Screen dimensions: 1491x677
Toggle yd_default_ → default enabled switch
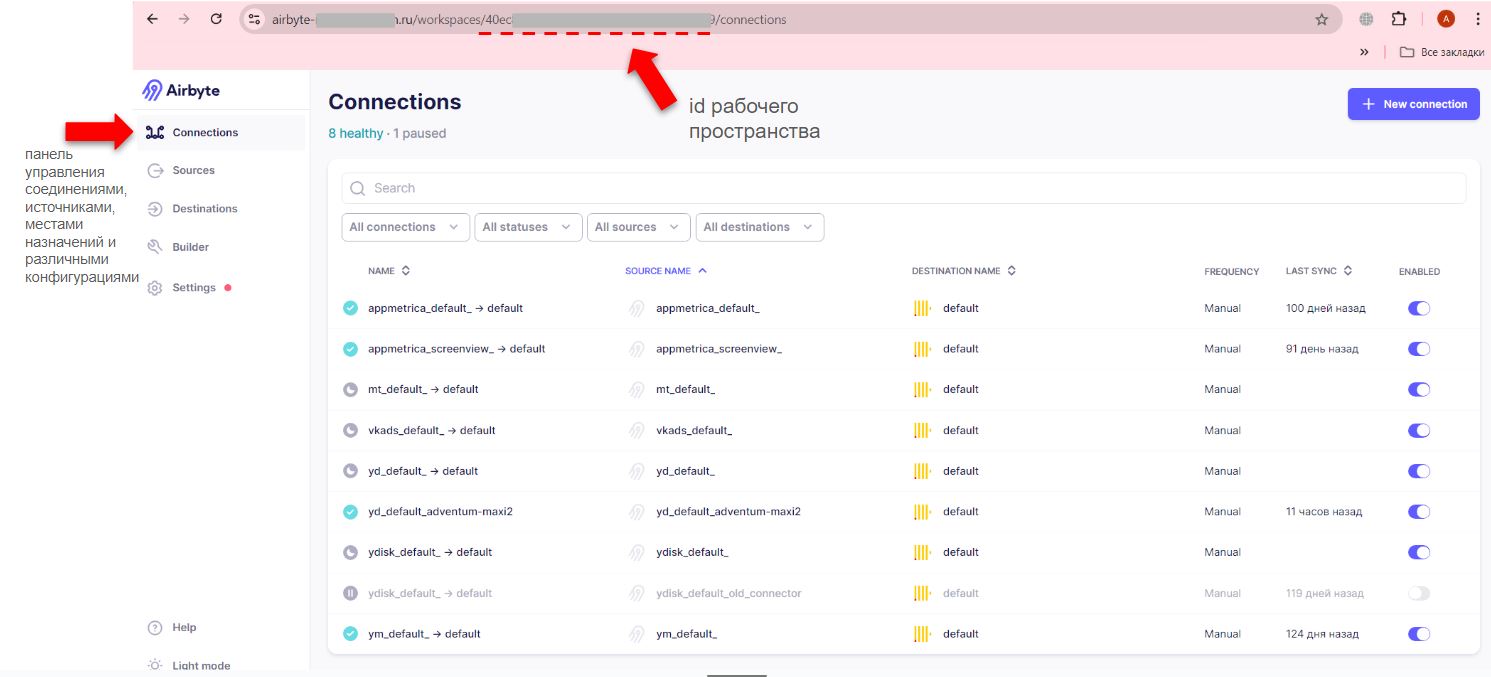point(1419,471)
